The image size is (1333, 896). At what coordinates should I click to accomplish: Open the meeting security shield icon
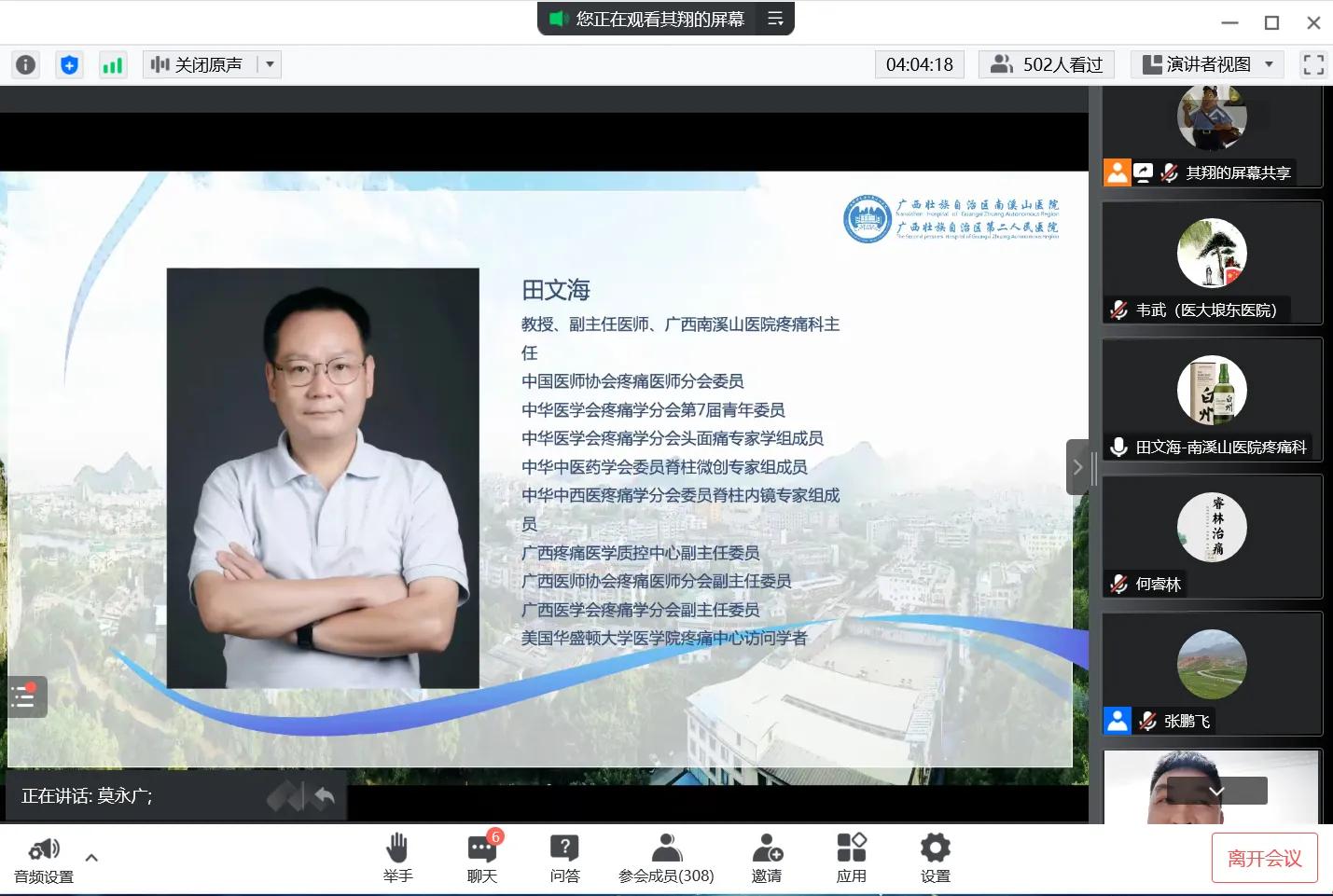click(x=69, y=64)
